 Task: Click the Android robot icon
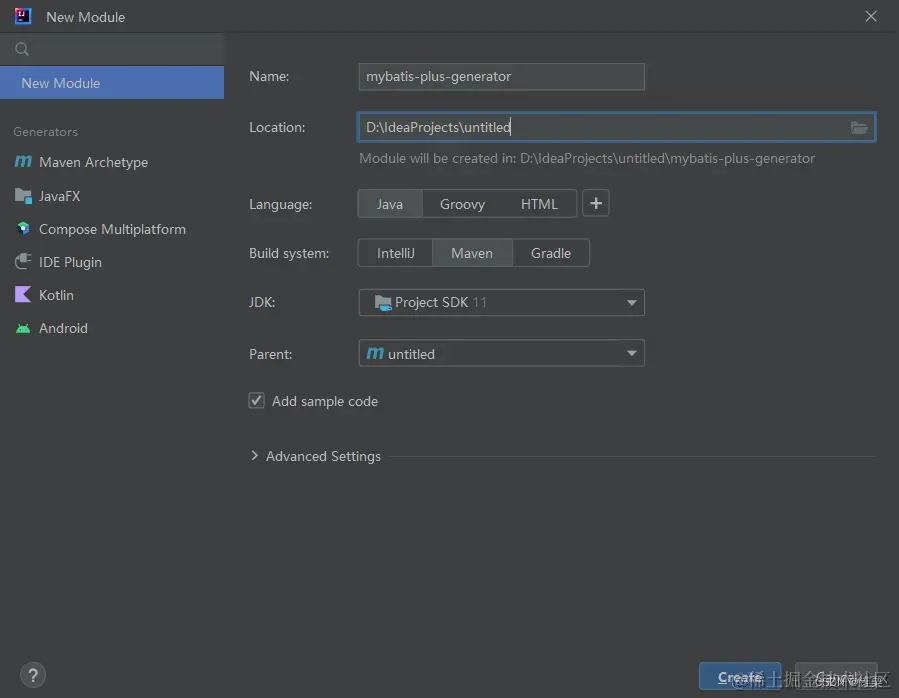pos(23,328)
